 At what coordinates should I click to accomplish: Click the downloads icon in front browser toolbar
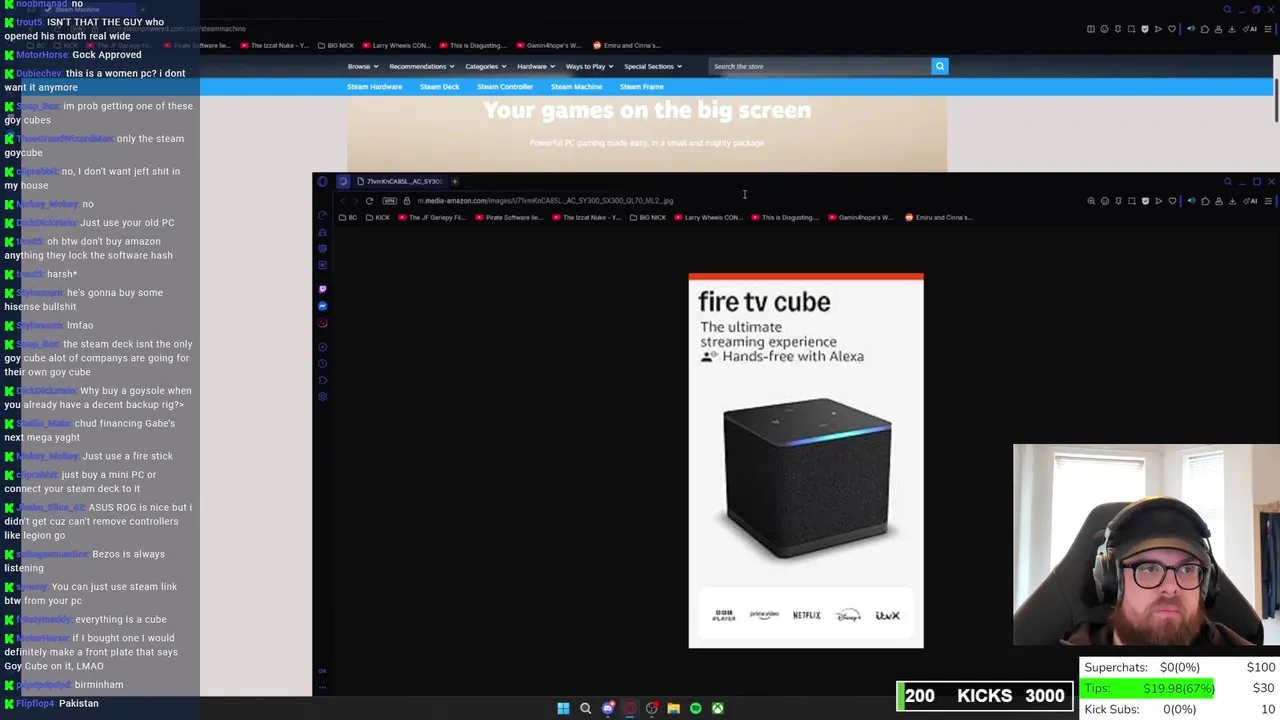click(1232, 201)
